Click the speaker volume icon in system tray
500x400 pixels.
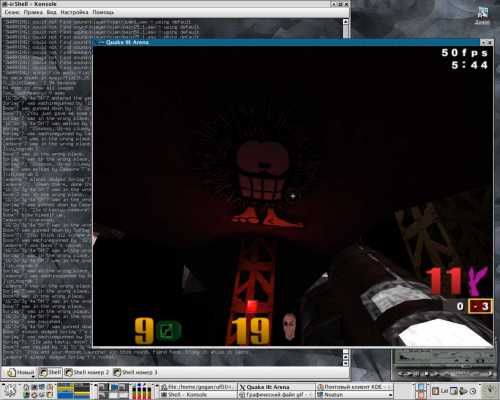tap(463, 391)
